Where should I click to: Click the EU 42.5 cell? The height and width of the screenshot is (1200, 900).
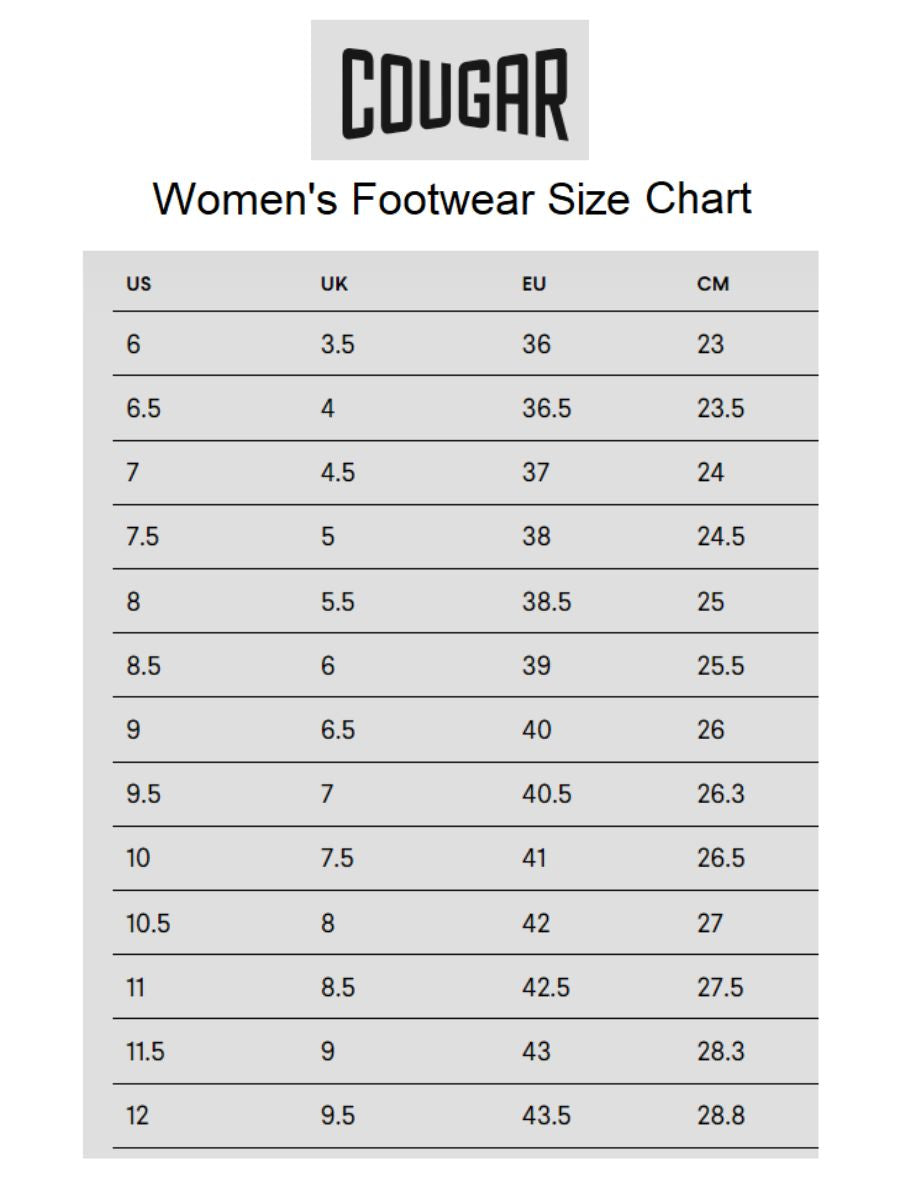(546, 987)
